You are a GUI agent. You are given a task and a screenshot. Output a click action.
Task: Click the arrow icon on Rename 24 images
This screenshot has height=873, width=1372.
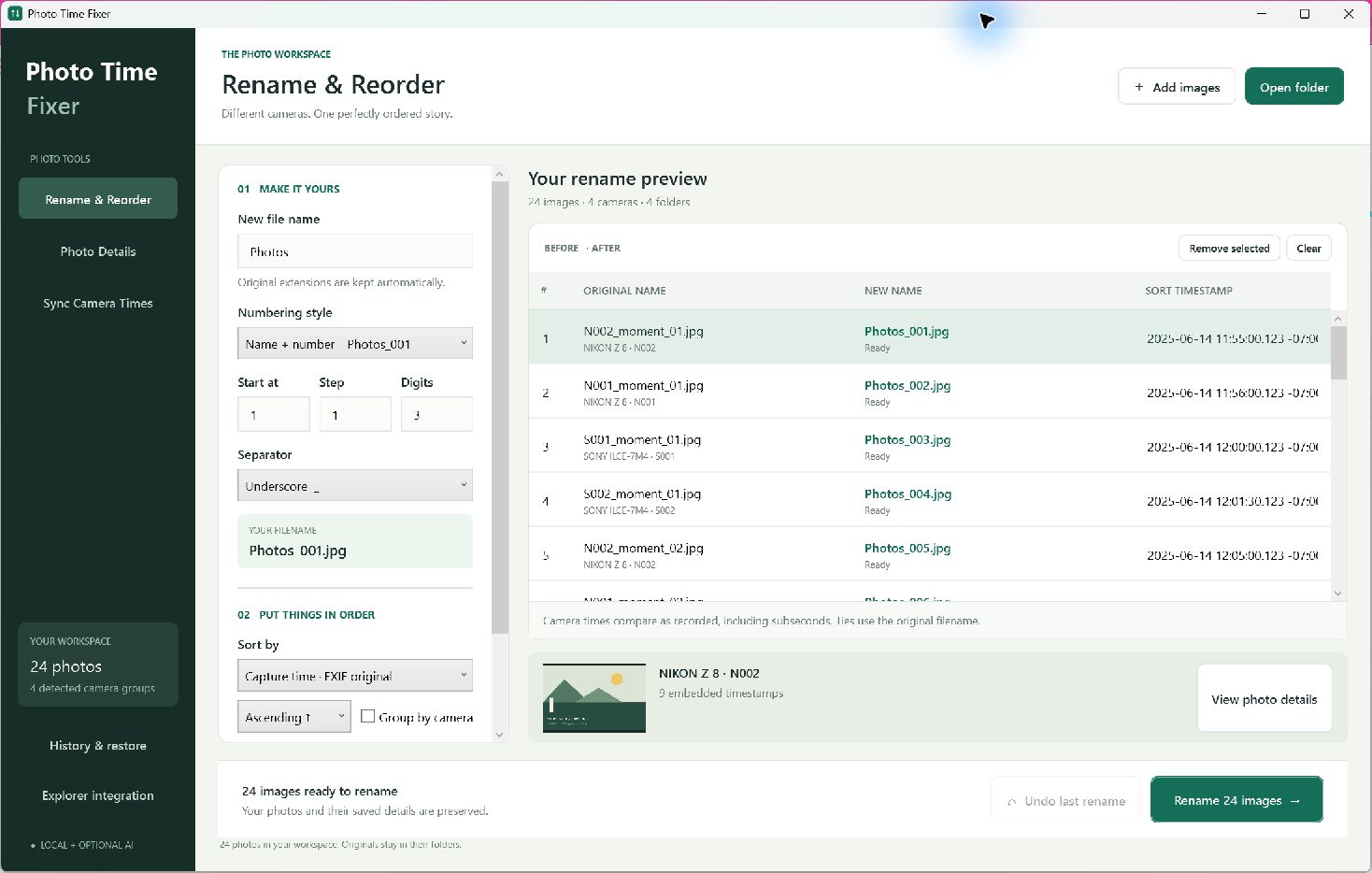tap(1294, 801)
